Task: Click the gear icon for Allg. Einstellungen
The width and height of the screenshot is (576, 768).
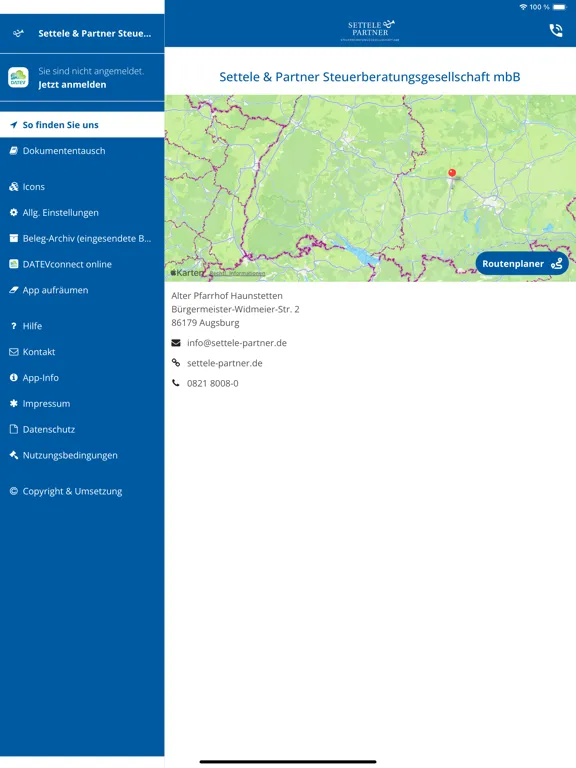Action: click(x=14, y=213)
